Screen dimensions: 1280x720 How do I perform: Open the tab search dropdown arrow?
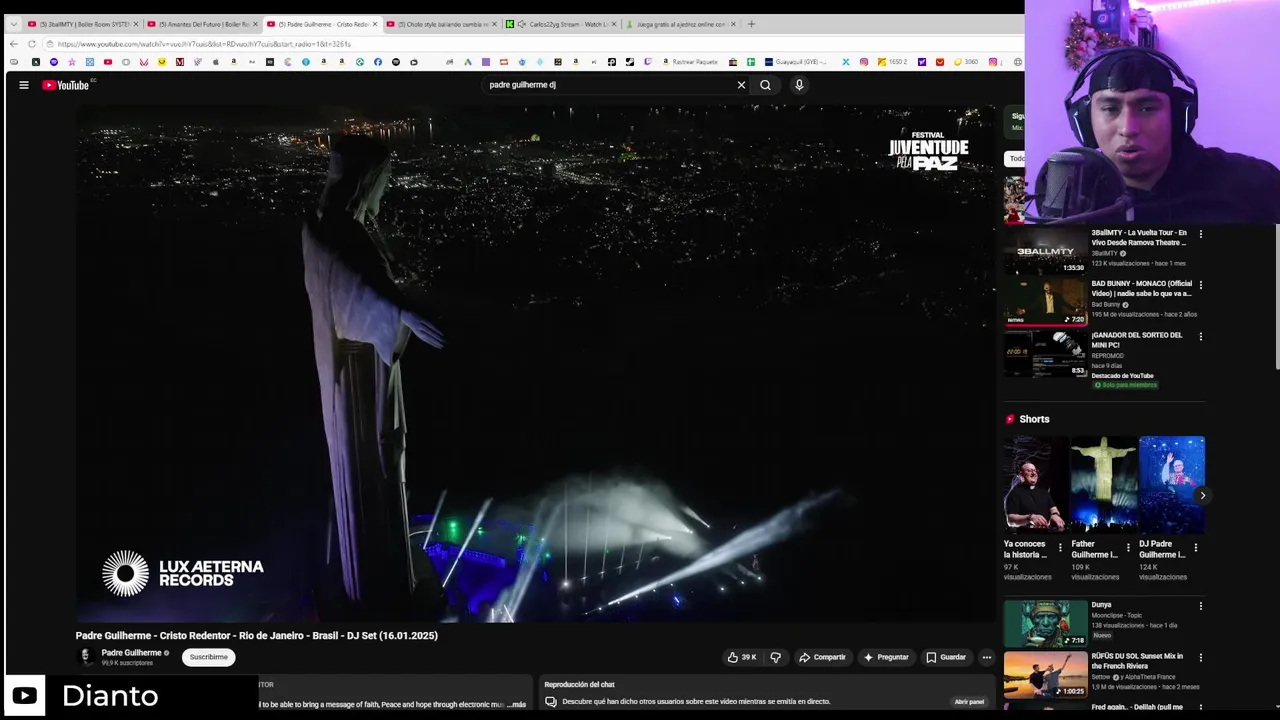[13, 24]
